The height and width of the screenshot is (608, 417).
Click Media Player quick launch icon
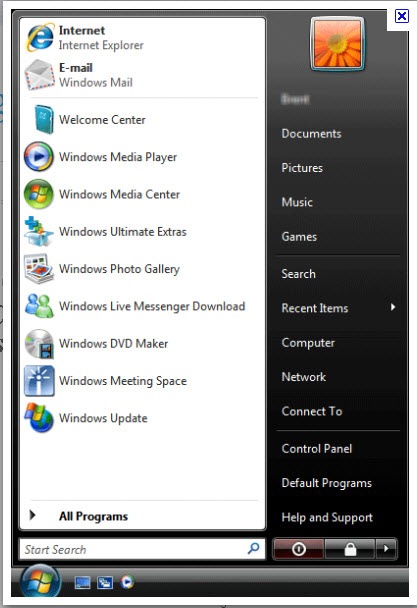coord(127,582)
